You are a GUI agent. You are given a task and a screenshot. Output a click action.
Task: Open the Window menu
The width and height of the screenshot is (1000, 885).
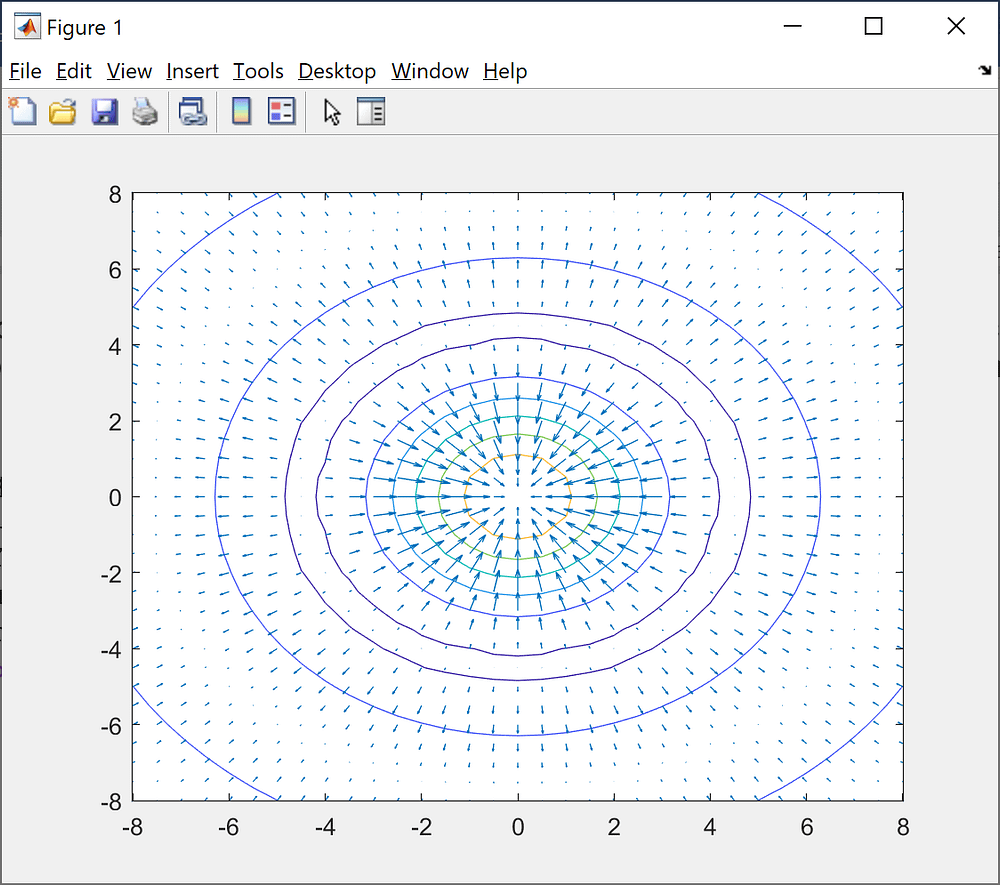430,71
